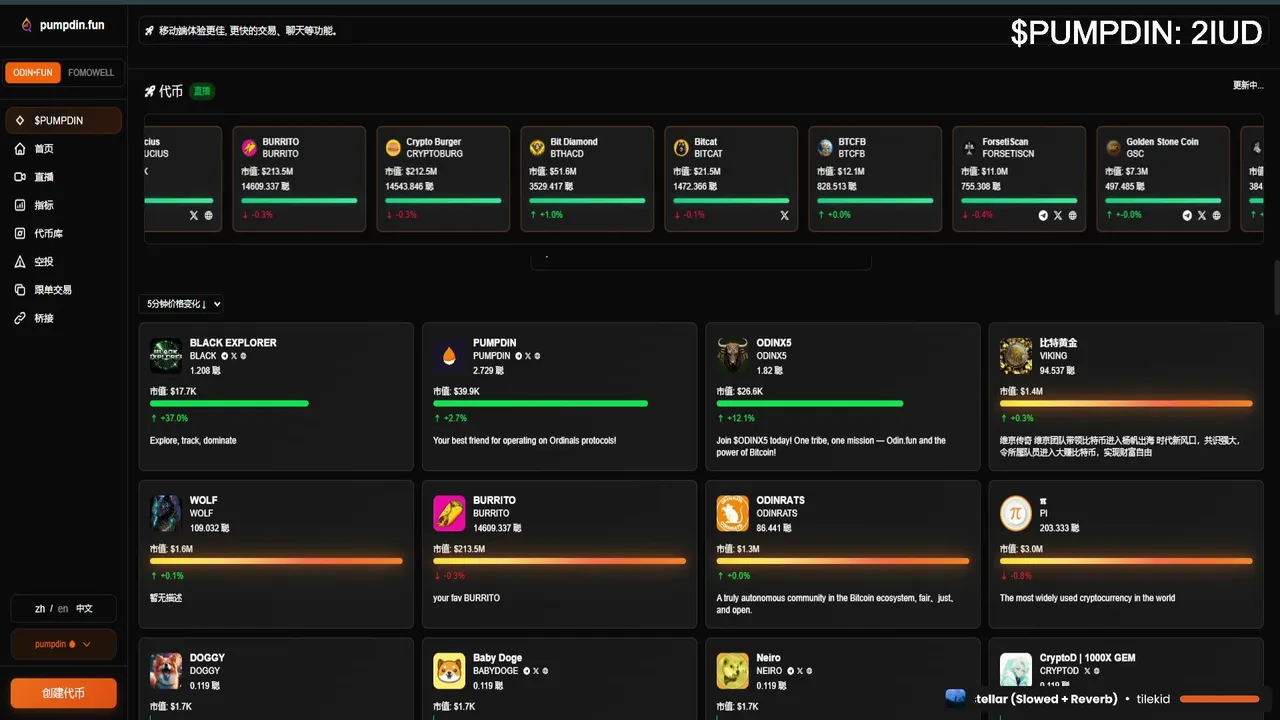
Task: Open the CryptoD | 1000X GEM thumbnail
Action: click(1016, 671)
